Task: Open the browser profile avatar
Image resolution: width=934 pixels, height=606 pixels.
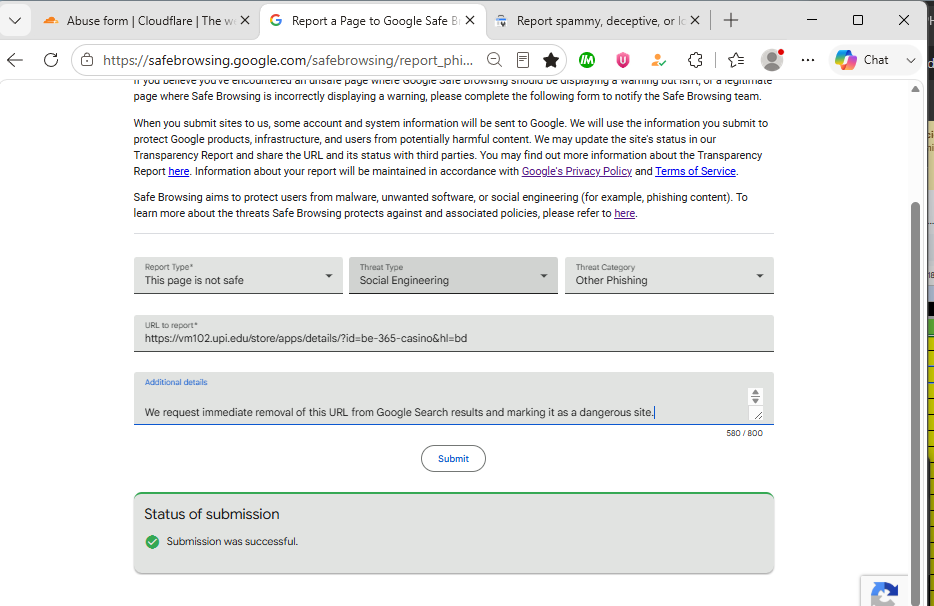Action: pyautogui.click(x=772, y=60)
